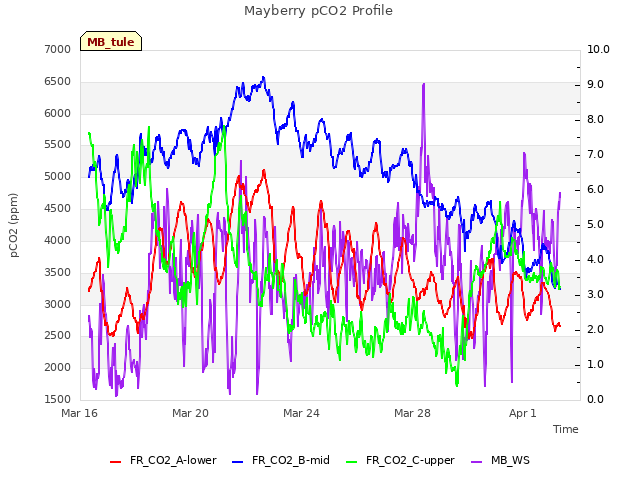This screenshot has height=480, width=640.
Task: Click the 7.0 right axis value
Action: (x=596, y=155)
